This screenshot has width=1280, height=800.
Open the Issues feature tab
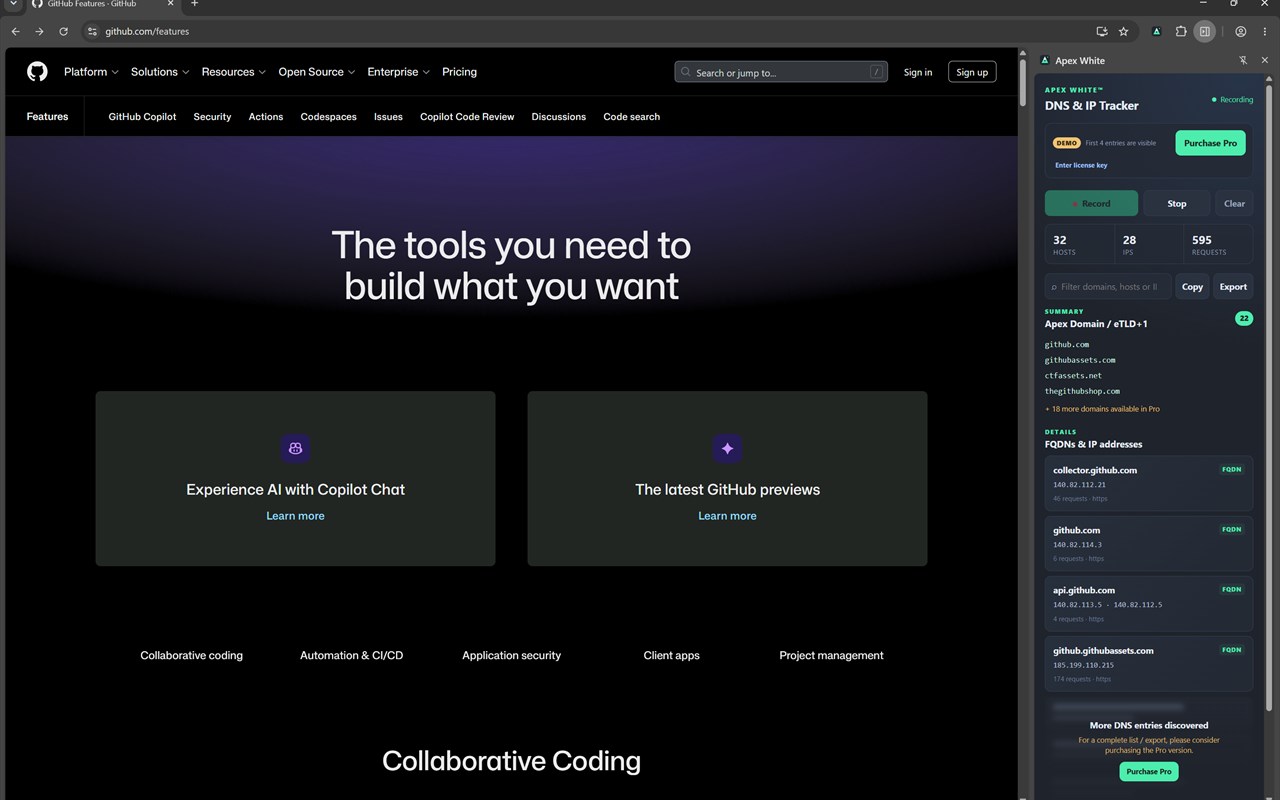coord(388,117)
